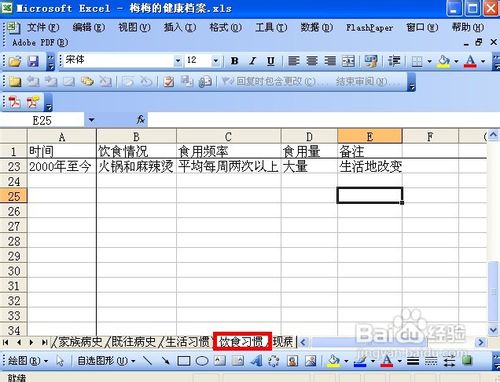Open the Adobe PDF menu
This screenshot has width=500, height=382.
40,43
